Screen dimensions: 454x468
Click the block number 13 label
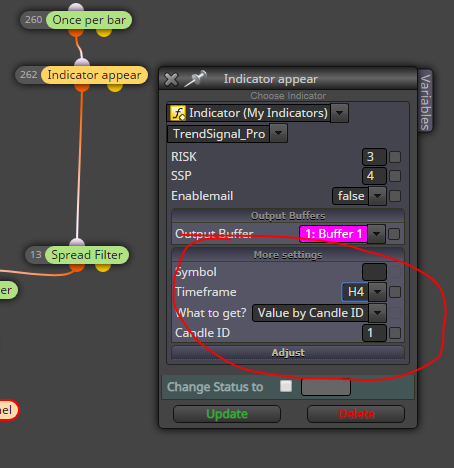(36, 255)
